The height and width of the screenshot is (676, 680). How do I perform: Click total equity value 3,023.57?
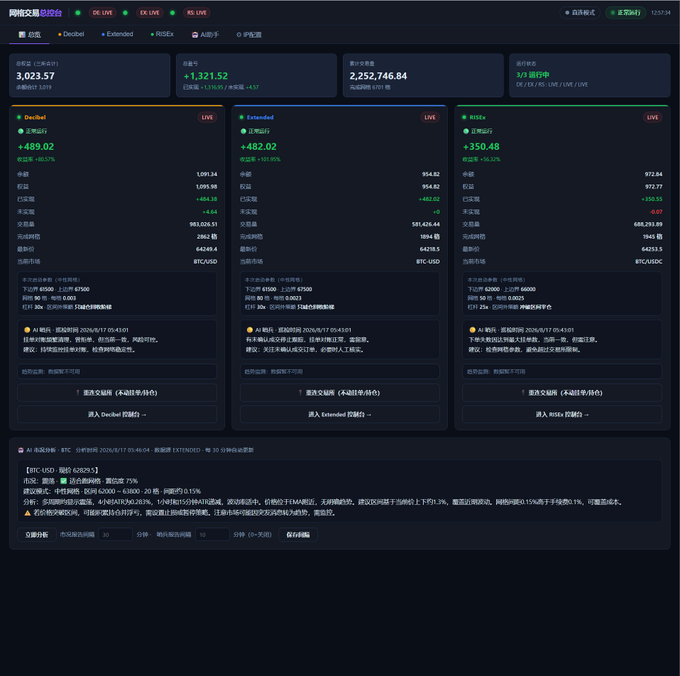pyautogui.click(x=36, y=76)
